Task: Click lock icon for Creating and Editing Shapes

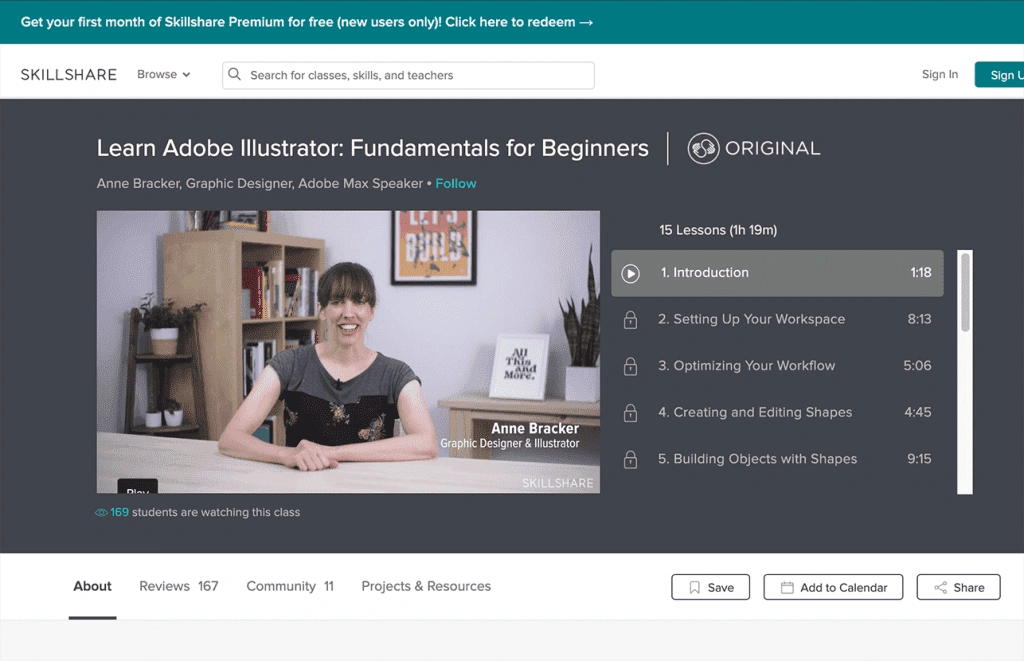Action: coord(630,413)
